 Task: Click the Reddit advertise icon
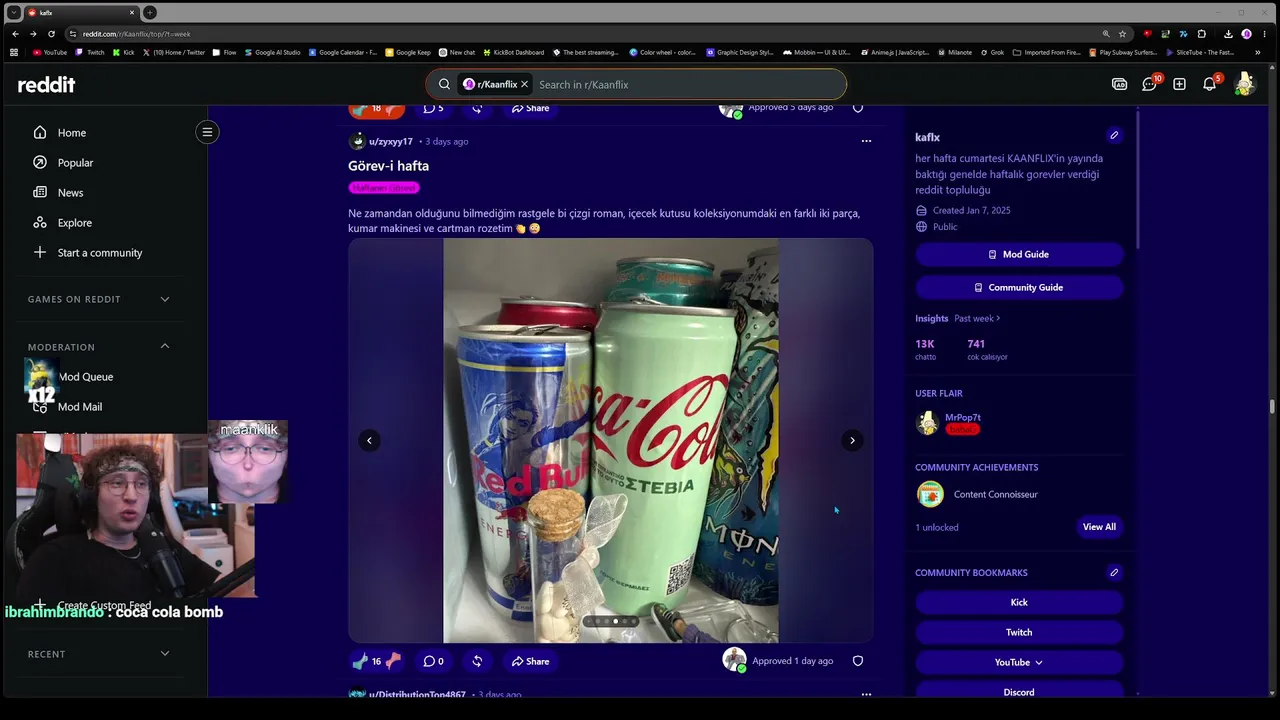tap(1120, 84)
